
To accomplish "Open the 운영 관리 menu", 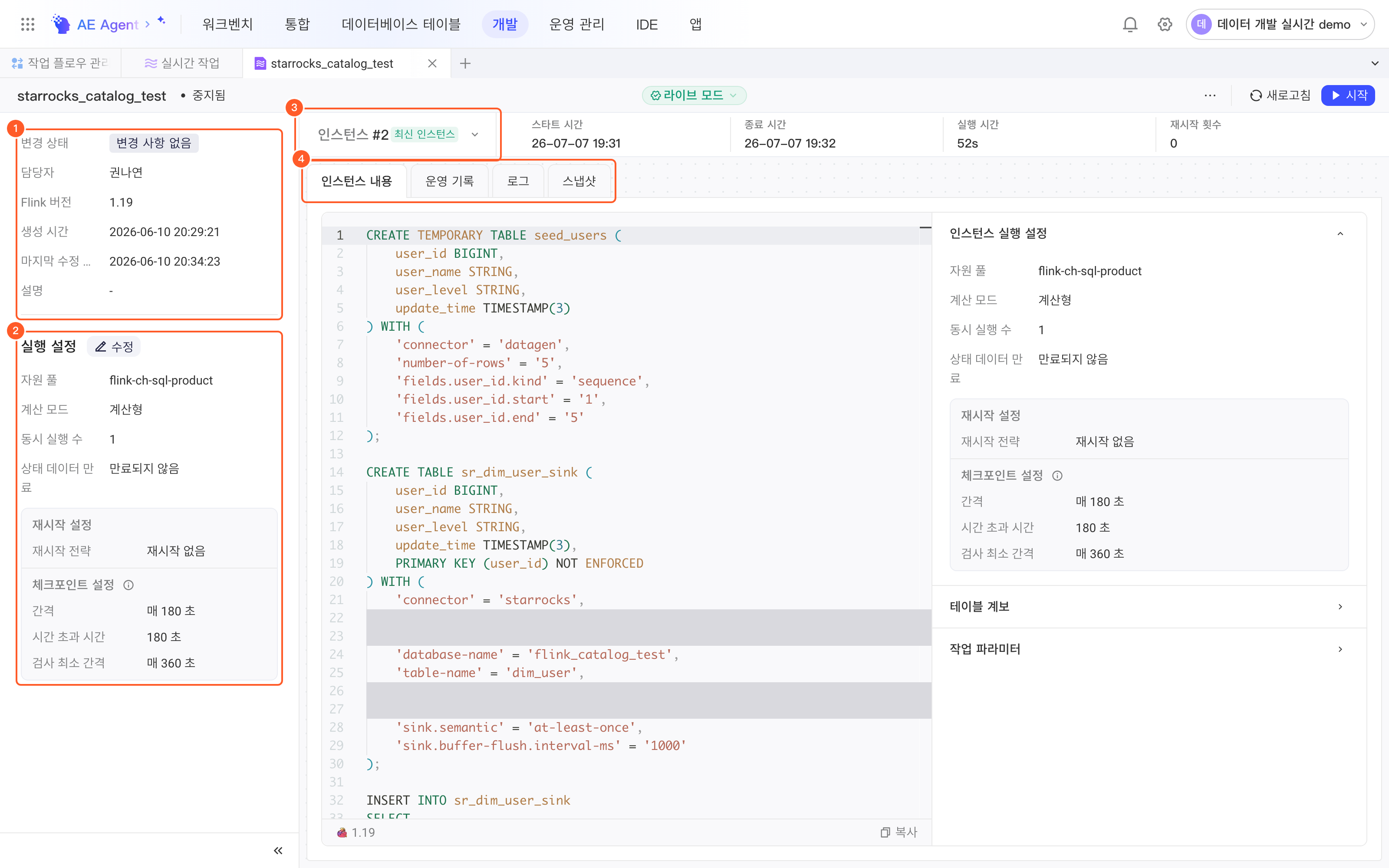I will pos(576,24).
